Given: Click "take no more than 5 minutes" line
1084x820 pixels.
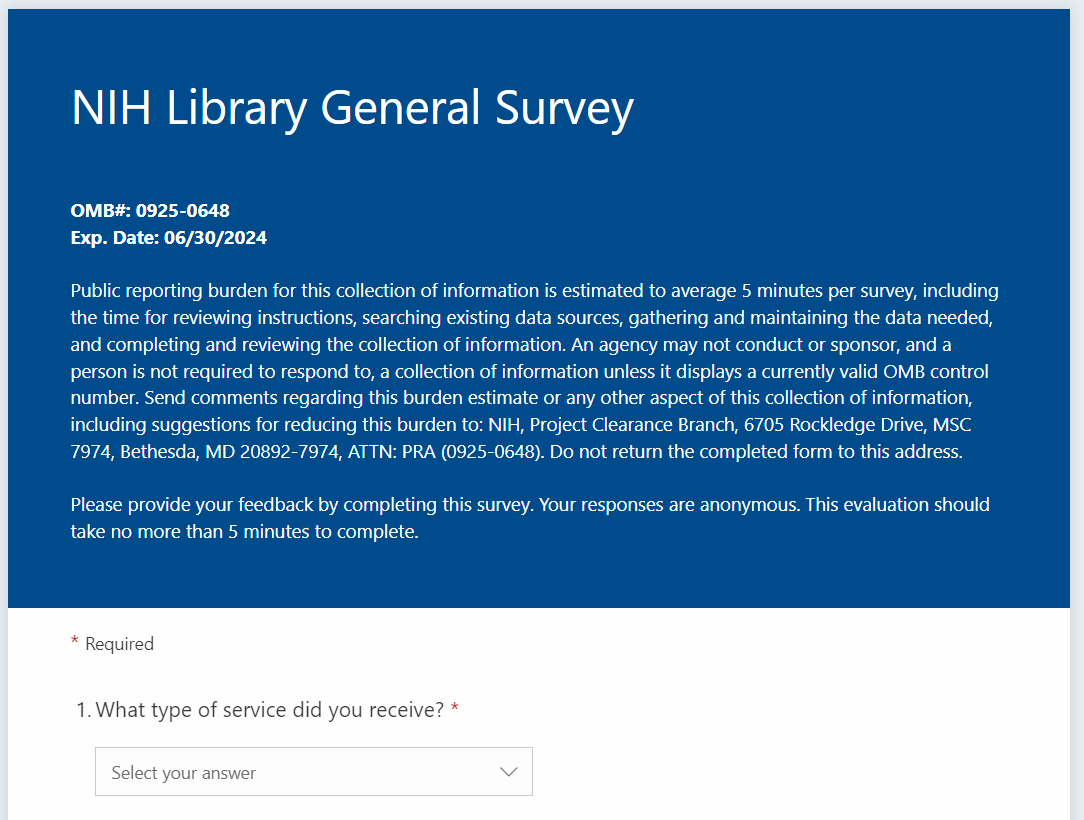Looking at the screenshot, I should (244, 532).
